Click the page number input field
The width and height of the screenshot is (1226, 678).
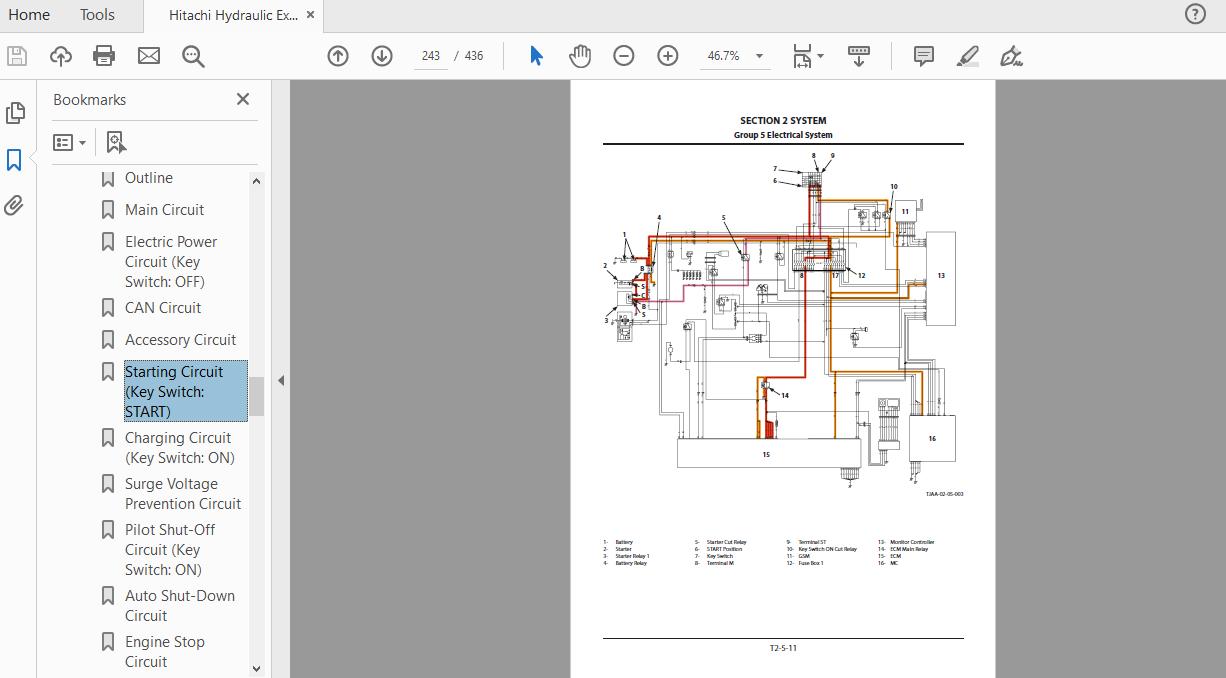431,56
